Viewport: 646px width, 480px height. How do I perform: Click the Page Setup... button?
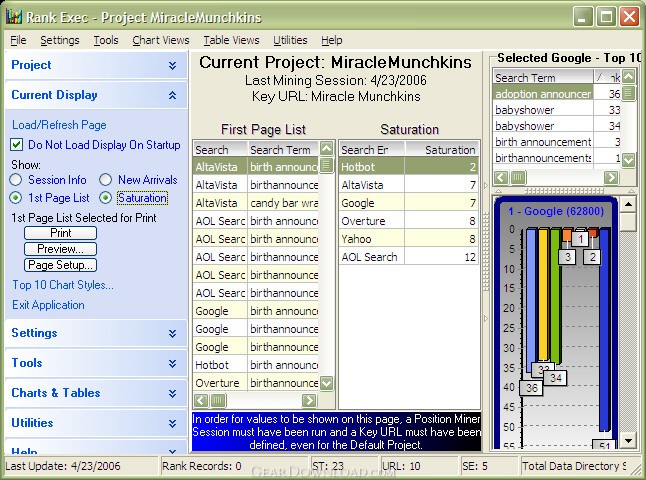(61, 265)
